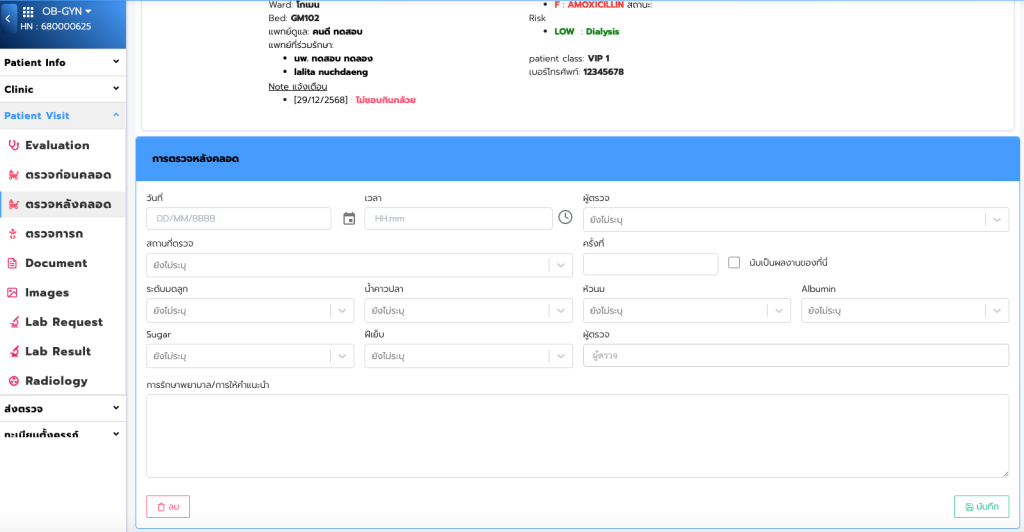Open the apps grid icon beside OB-GYN
The width and height of the screenshot is (1024, 532).
pos(28,11)
